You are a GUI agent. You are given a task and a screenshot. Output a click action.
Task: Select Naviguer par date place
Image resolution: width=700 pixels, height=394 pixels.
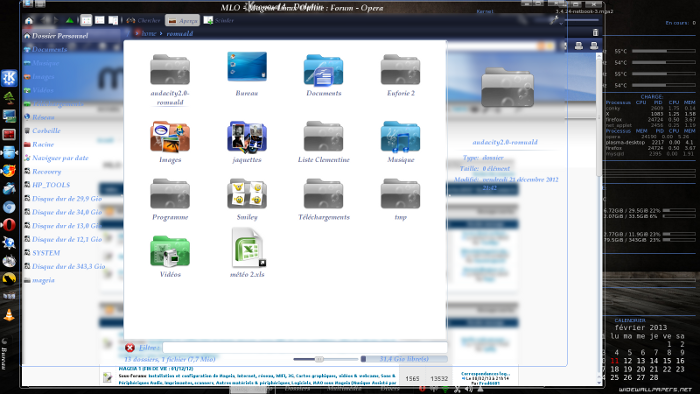(x=60, y=158)
